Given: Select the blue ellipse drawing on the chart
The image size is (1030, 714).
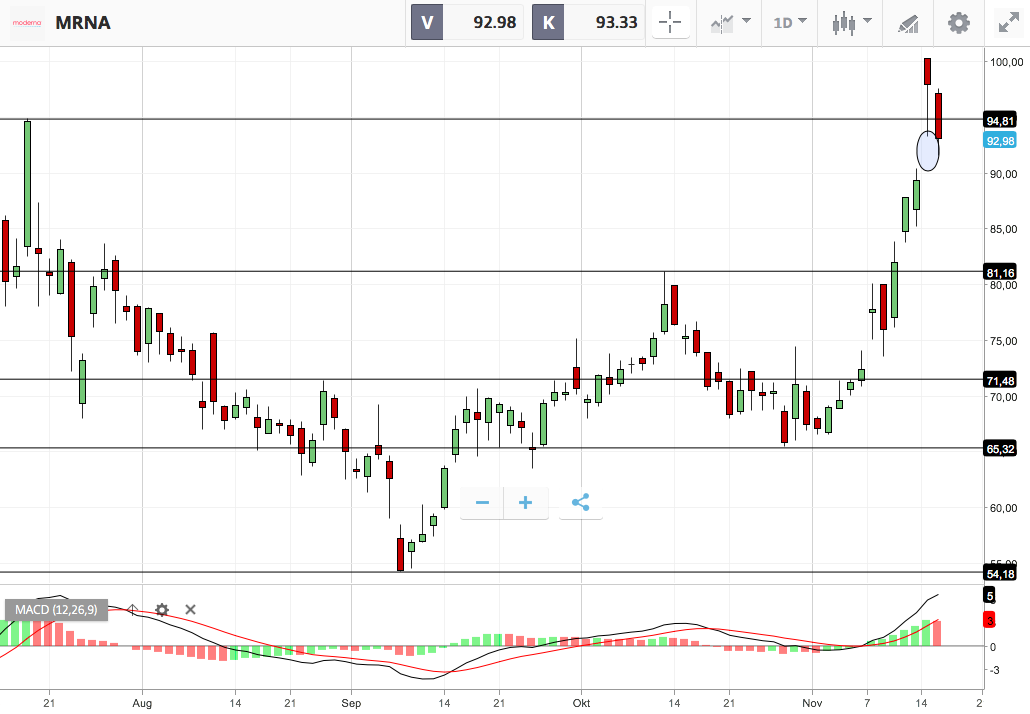Looking at the screenshot, I should [x=928, y=151].
